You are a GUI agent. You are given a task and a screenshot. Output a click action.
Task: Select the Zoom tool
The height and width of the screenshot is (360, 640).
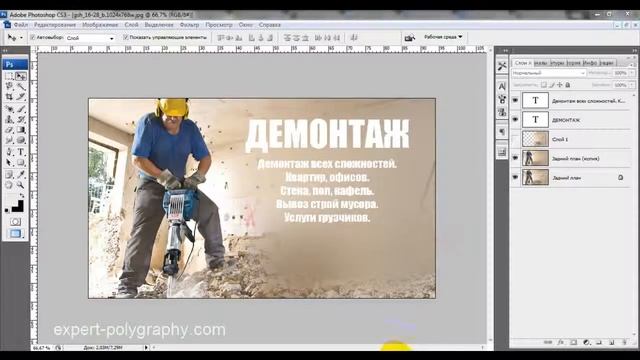click(21, 185)
